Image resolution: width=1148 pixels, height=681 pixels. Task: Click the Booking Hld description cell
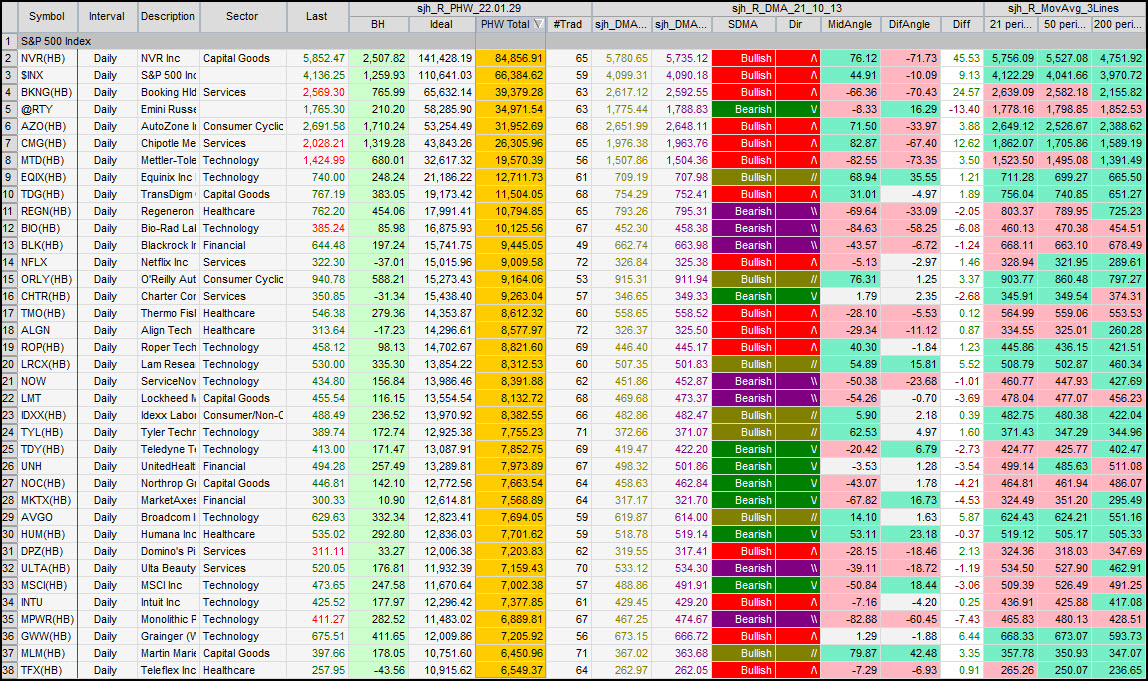click(168, 92)
